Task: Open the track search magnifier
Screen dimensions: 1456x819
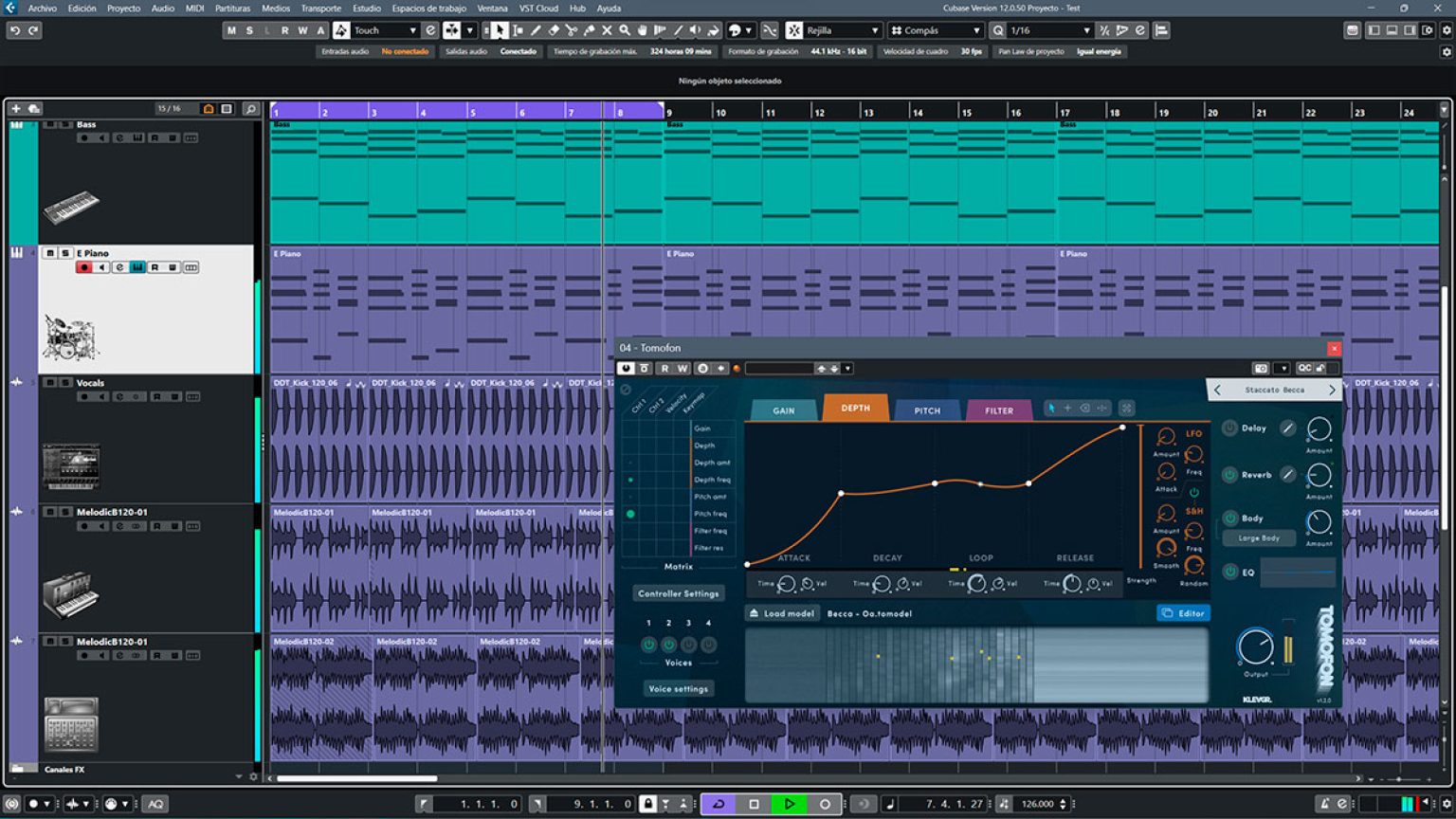Action: tap(250, 109)
